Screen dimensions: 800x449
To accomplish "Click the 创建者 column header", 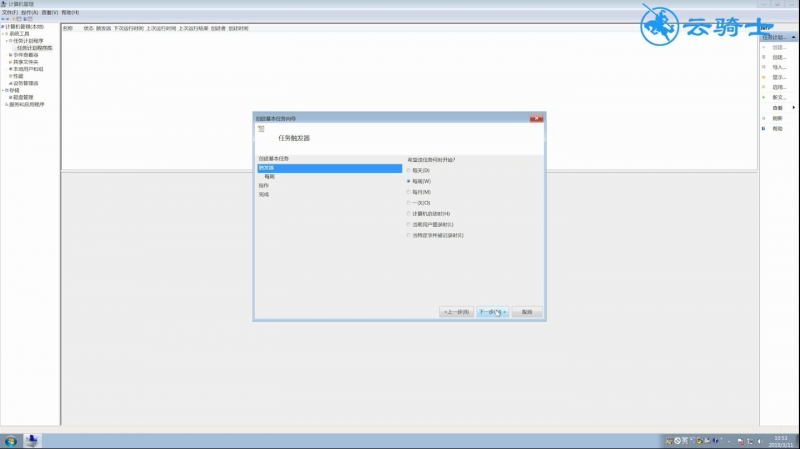I will (218, 29).
